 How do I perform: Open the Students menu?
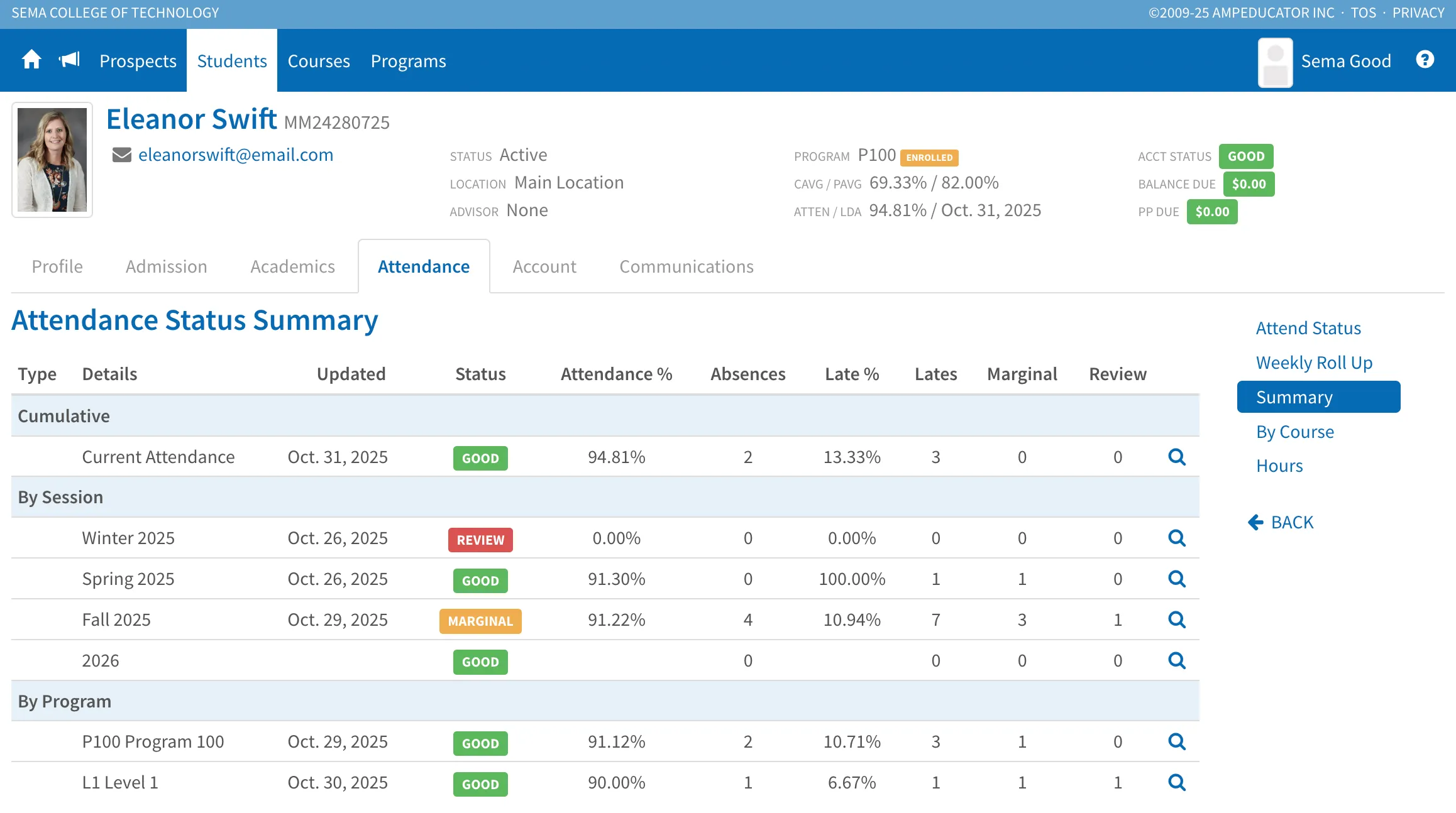(x=232, y=61)
